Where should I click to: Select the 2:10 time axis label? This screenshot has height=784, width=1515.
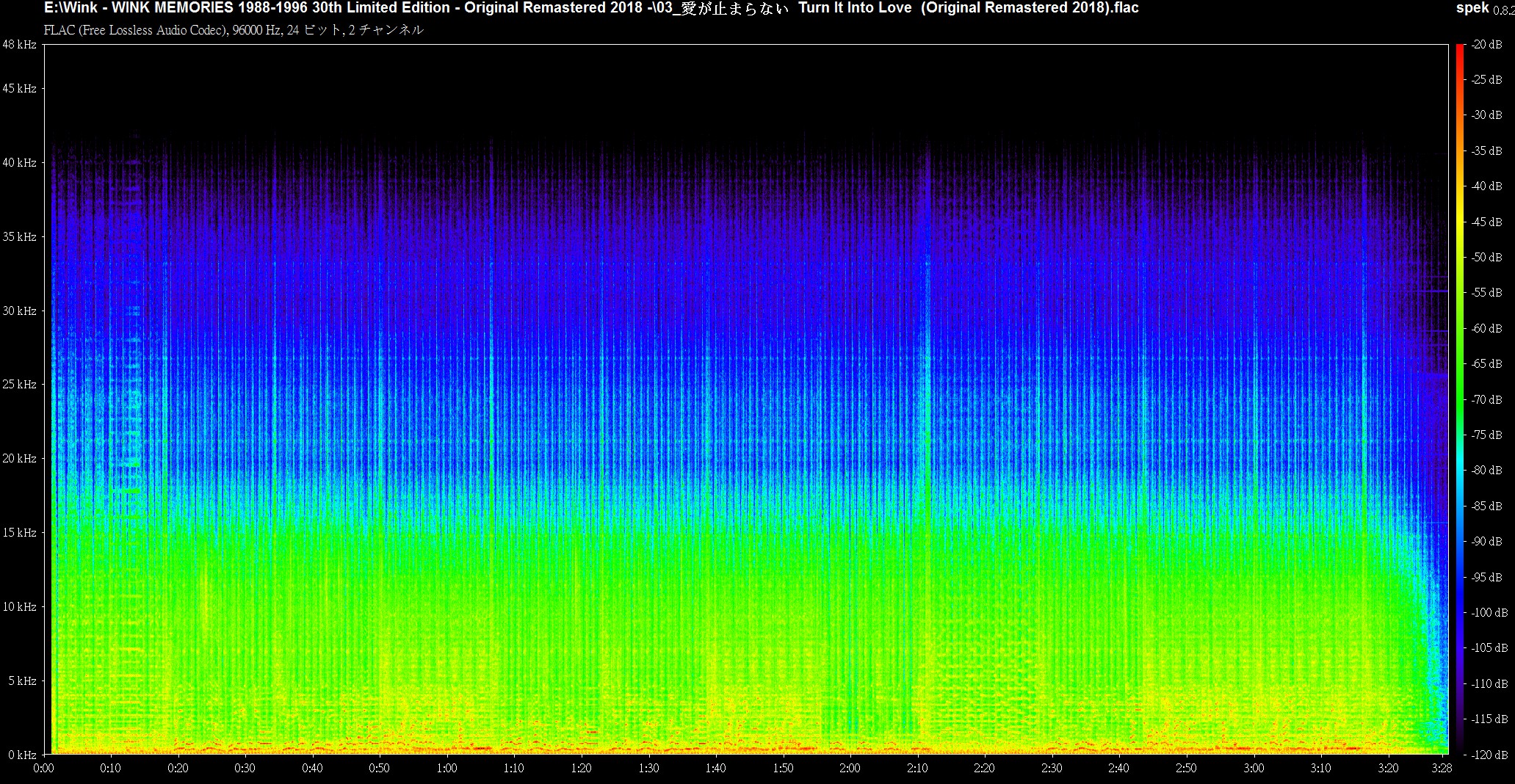tap(917, 769)
